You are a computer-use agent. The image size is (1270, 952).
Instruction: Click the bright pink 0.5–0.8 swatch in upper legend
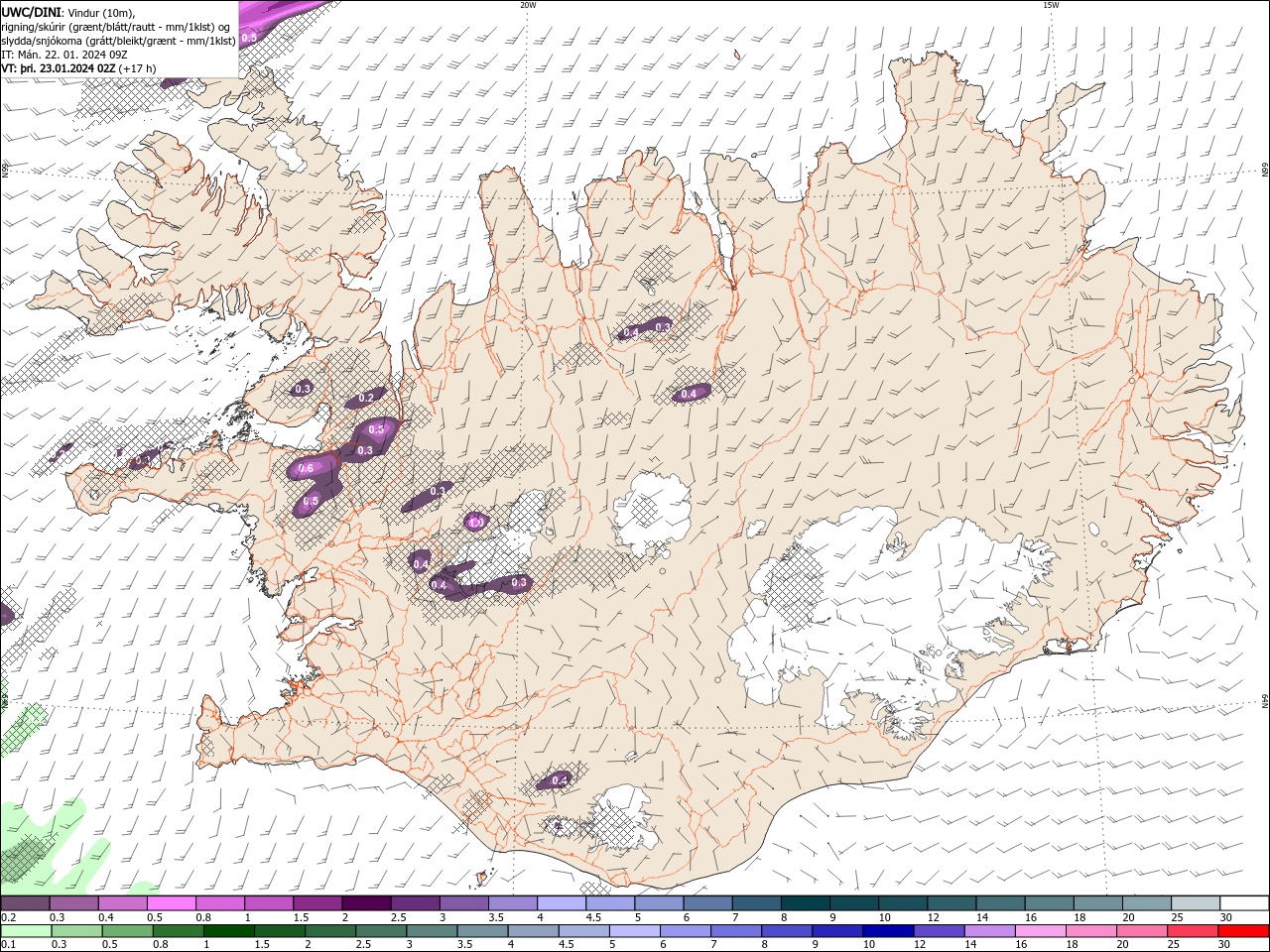coord(171,903)
